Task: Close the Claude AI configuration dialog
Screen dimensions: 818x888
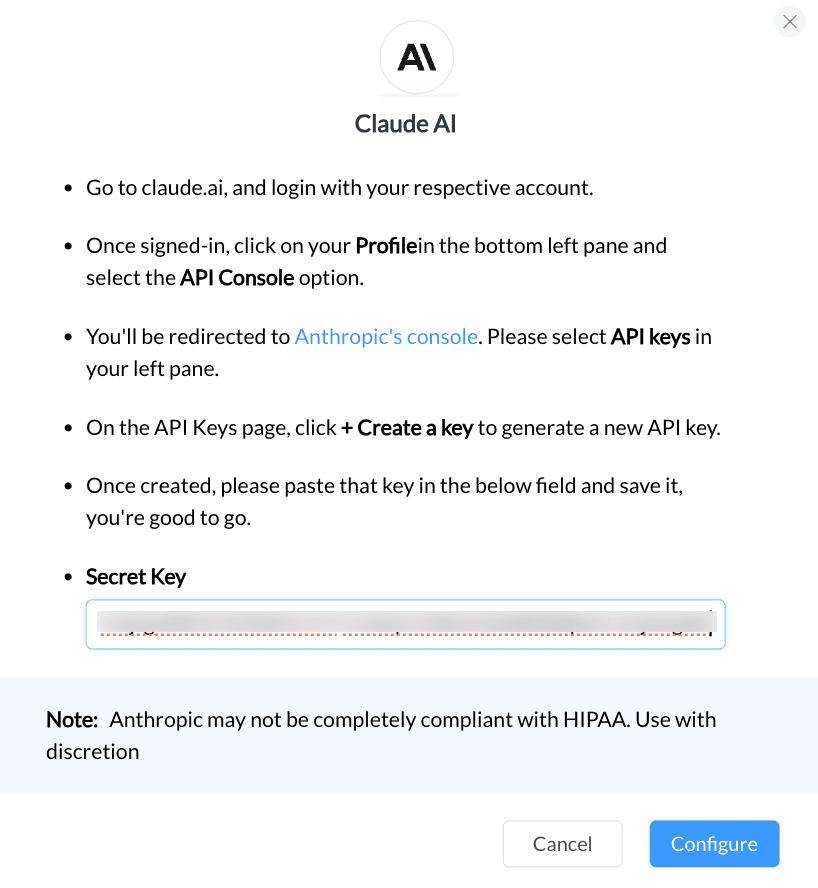Action: tap(789, 22)
